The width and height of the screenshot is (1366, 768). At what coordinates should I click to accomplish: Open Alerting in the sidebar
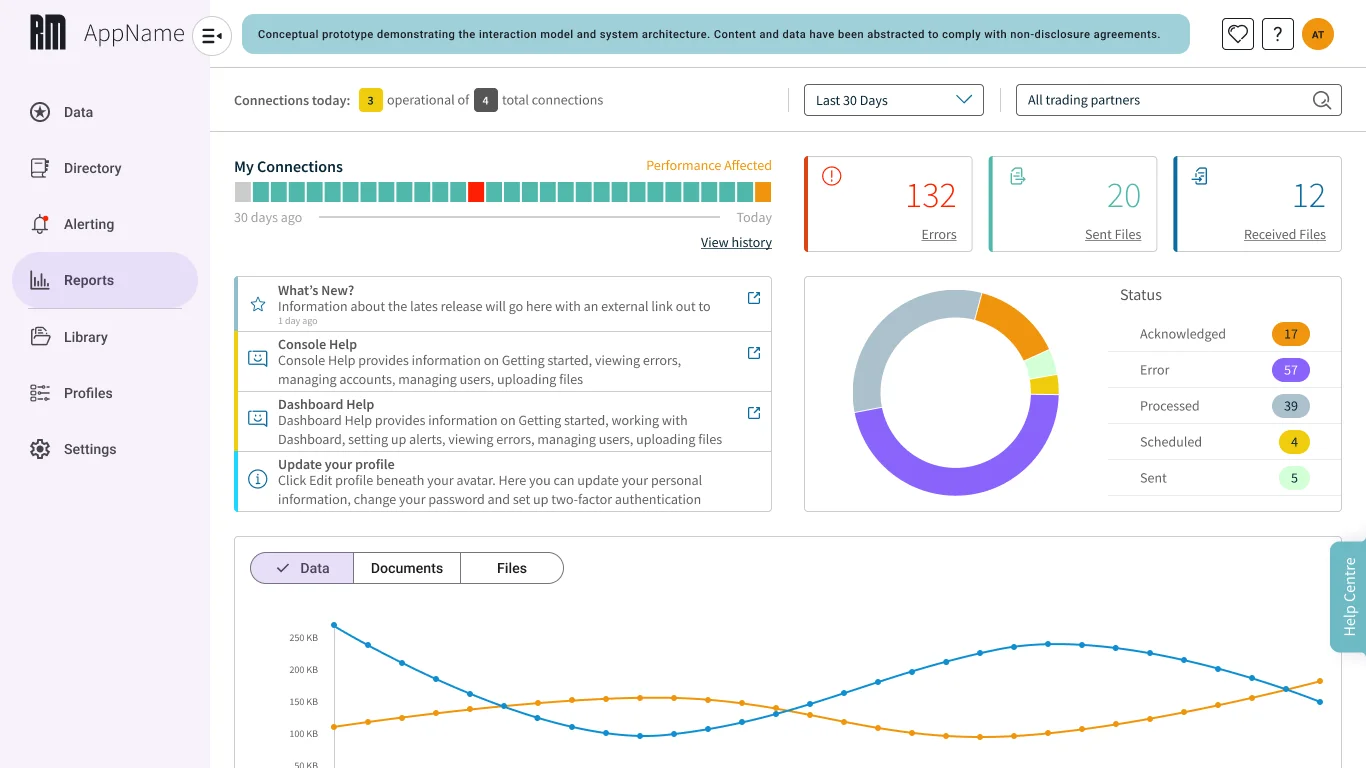(105, 224)
